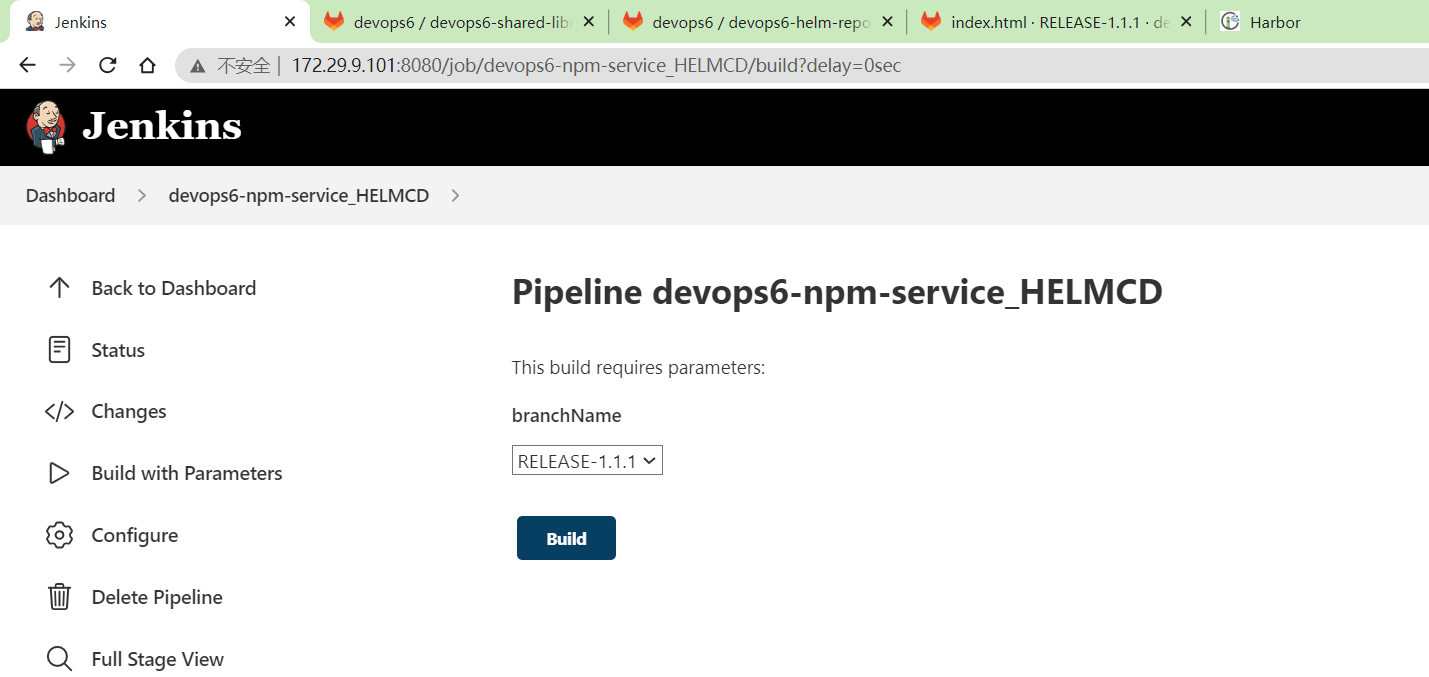Viewport: 1429px width, 677px height.
Task: Click the Harbor tab favicon
Action: coord(1230,22)
